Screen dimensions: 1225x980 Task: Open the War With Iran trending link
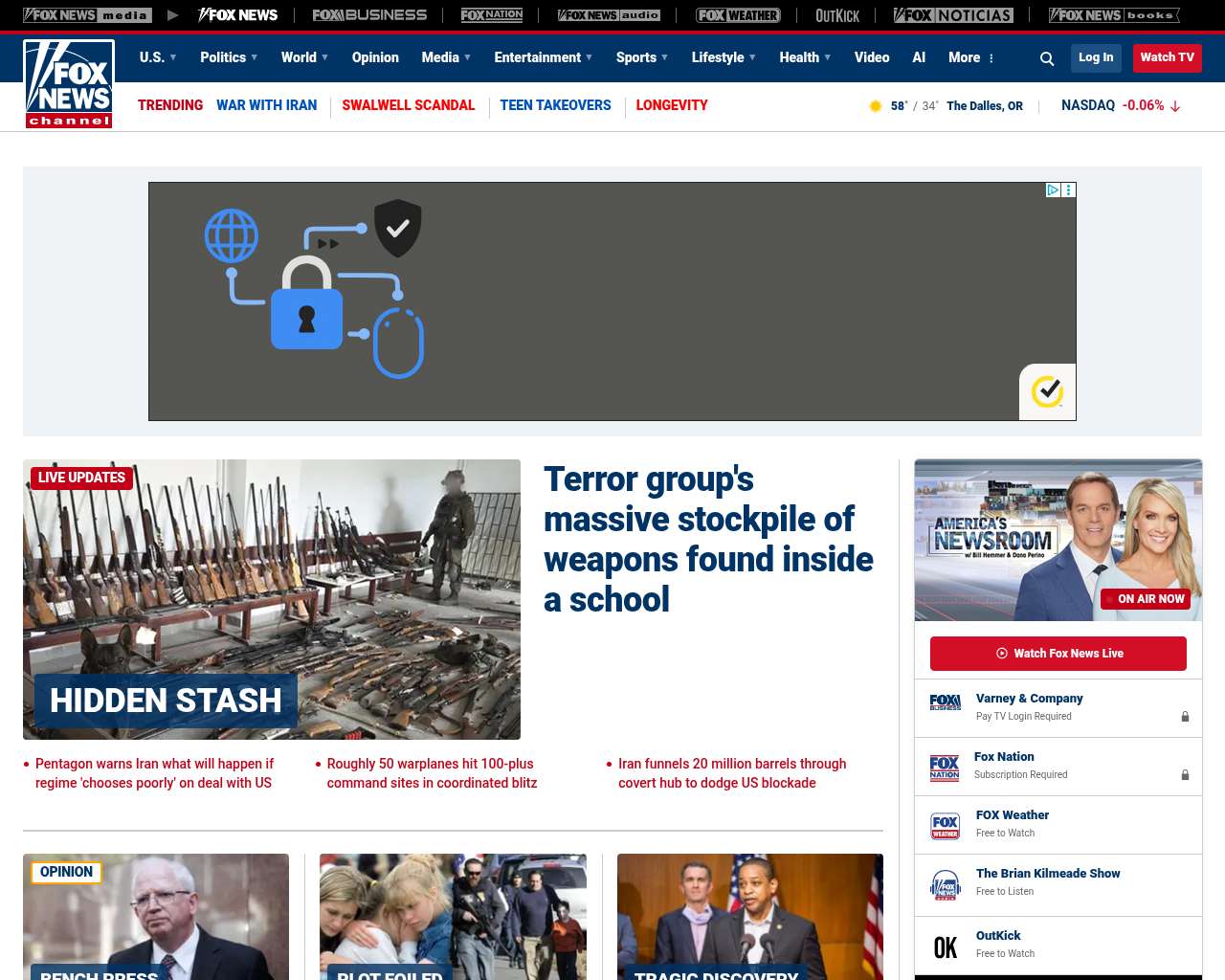tap(266, 105)
